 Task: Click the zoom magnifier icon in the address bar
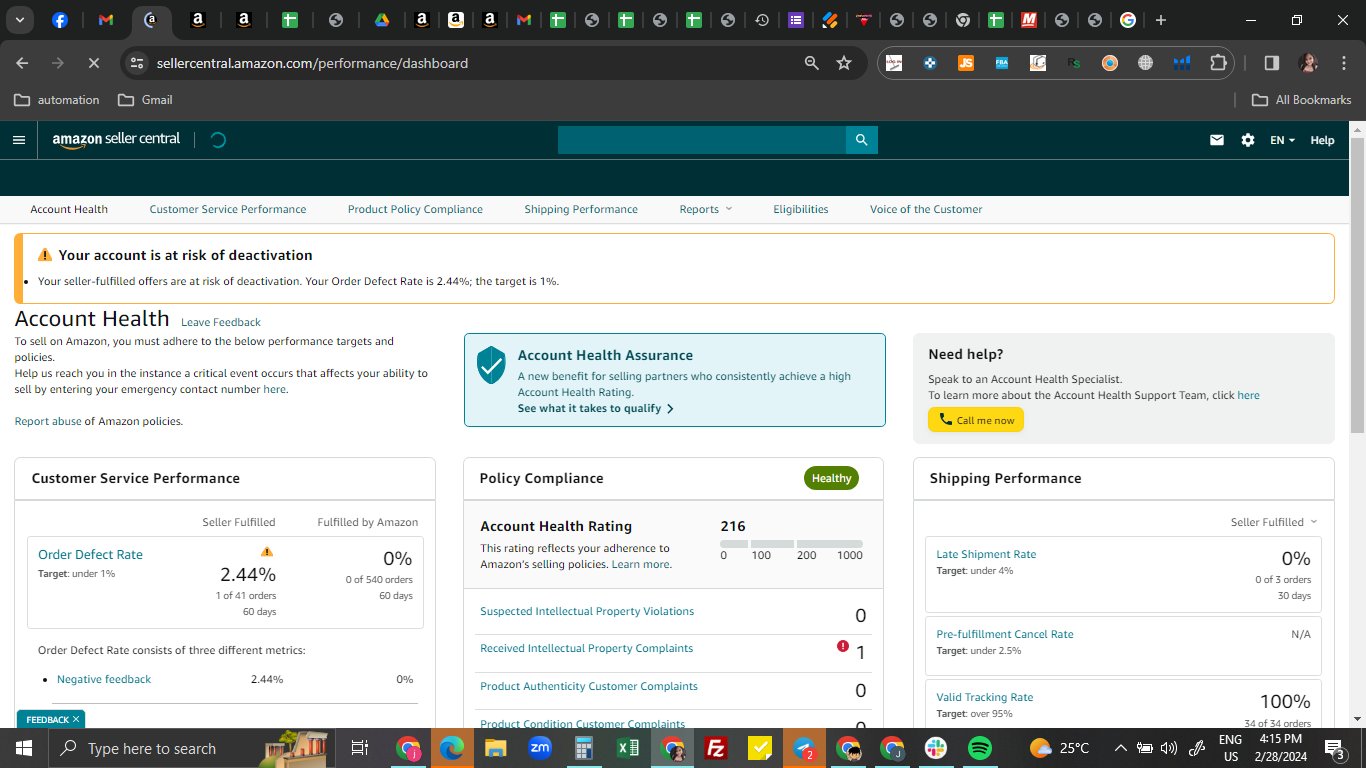812,63
